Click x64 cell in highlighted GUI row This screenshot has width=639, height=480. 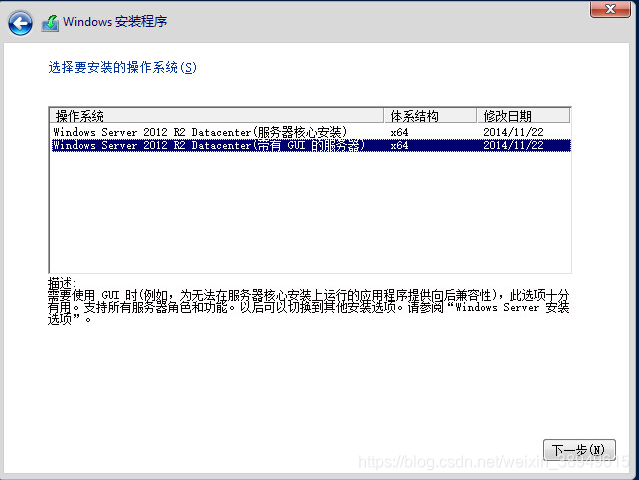point(399,146)
